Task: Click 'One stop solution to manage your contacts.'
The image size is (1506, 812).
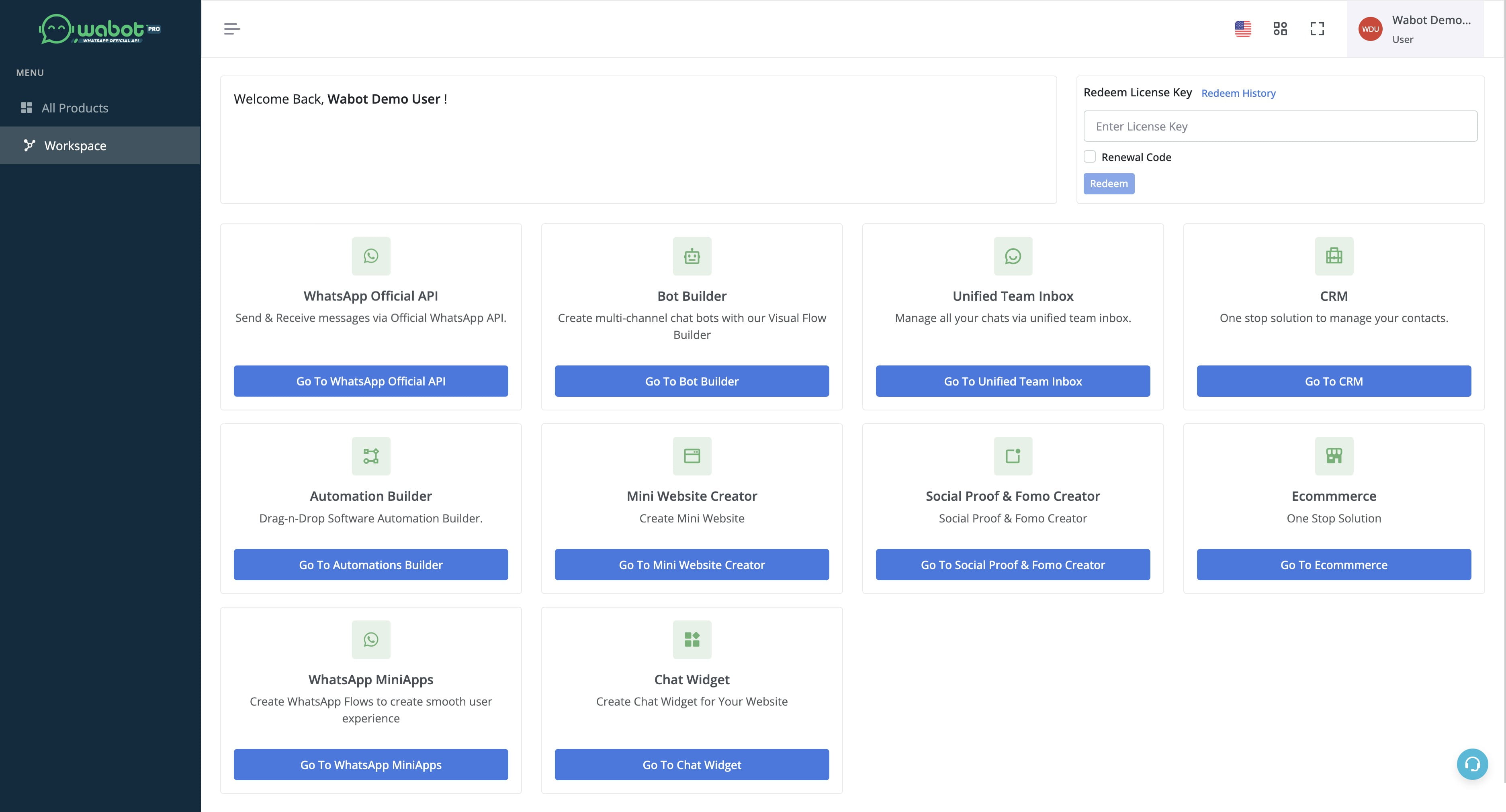Action: [x=1334, y=318]
